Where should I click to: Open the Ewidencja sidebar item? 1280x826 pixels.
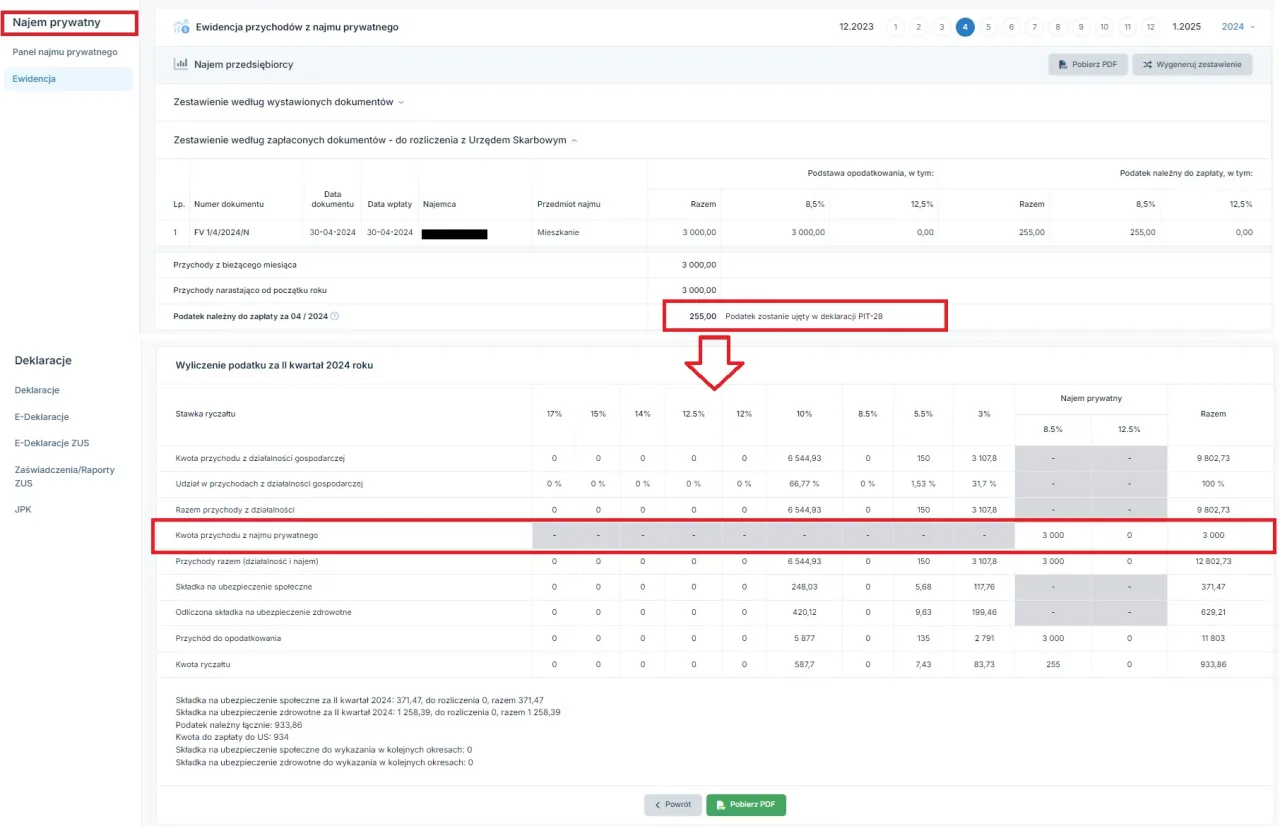click(34, 79)
